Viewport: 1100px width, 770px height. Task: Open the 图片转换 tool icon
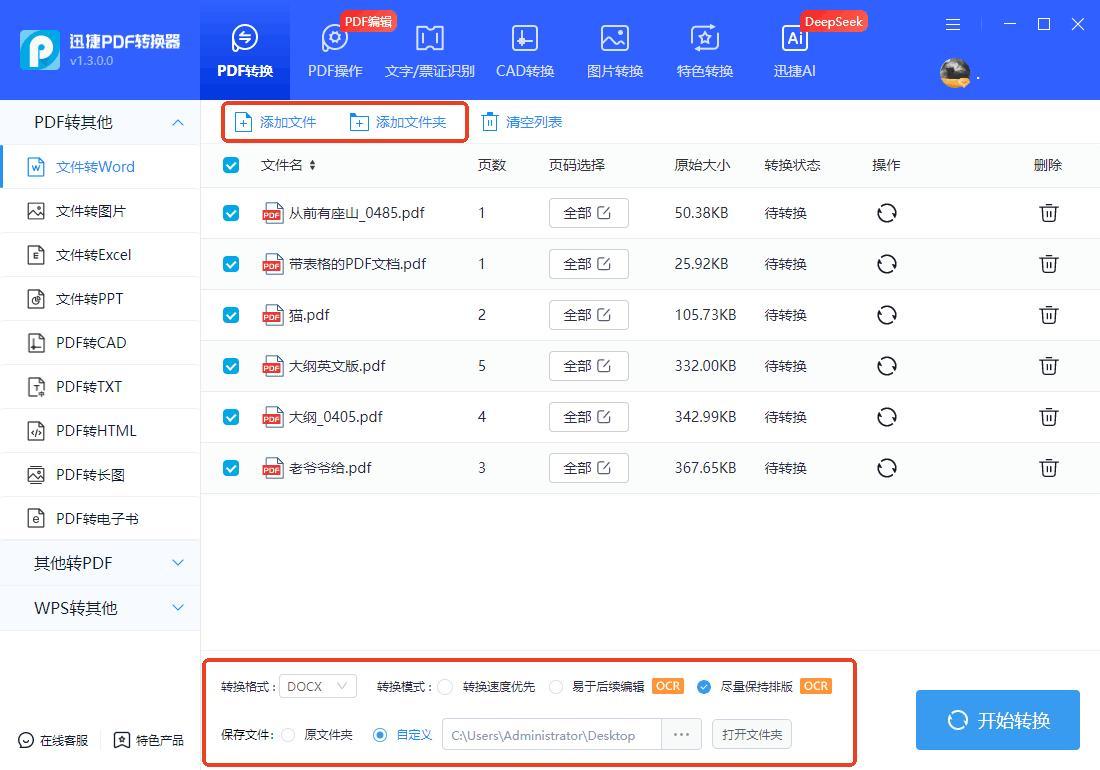614,39
